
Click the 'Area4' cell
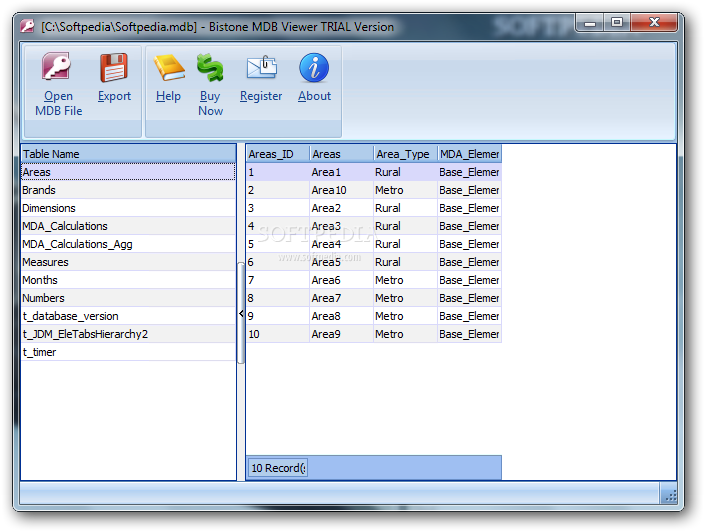341,244
